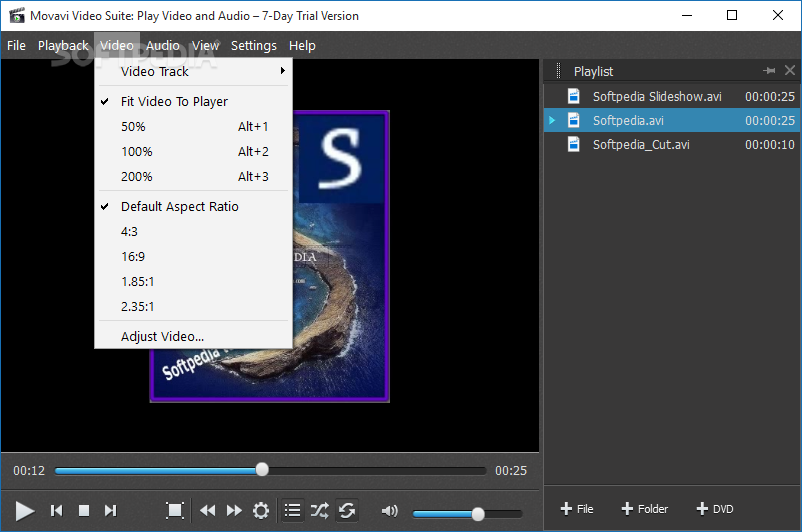Pin the Playlist panel

(x=769, y=71)
